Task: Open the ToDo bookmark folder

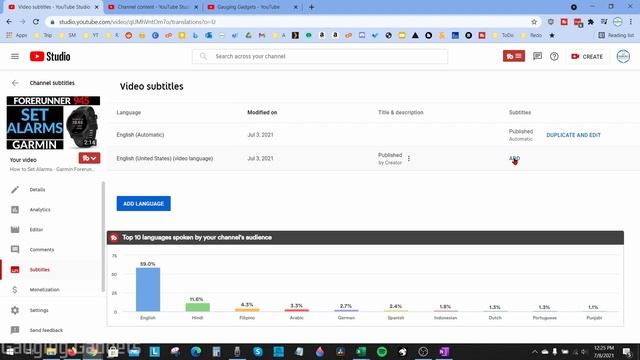Action: click(x=504, y=36)
